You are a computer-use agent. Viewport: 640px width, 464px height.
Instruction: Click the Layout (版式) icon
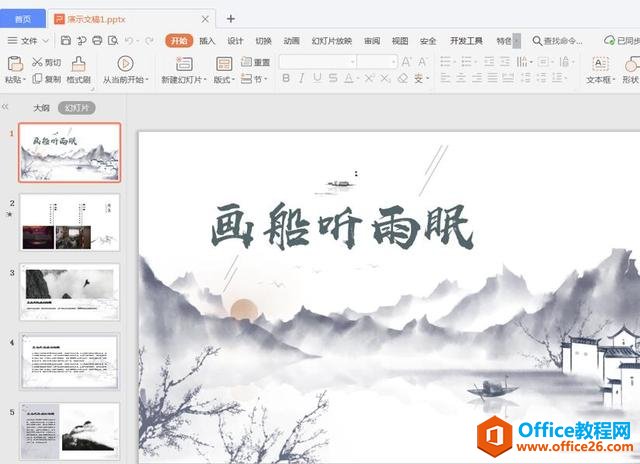click(x=224, y=64)
